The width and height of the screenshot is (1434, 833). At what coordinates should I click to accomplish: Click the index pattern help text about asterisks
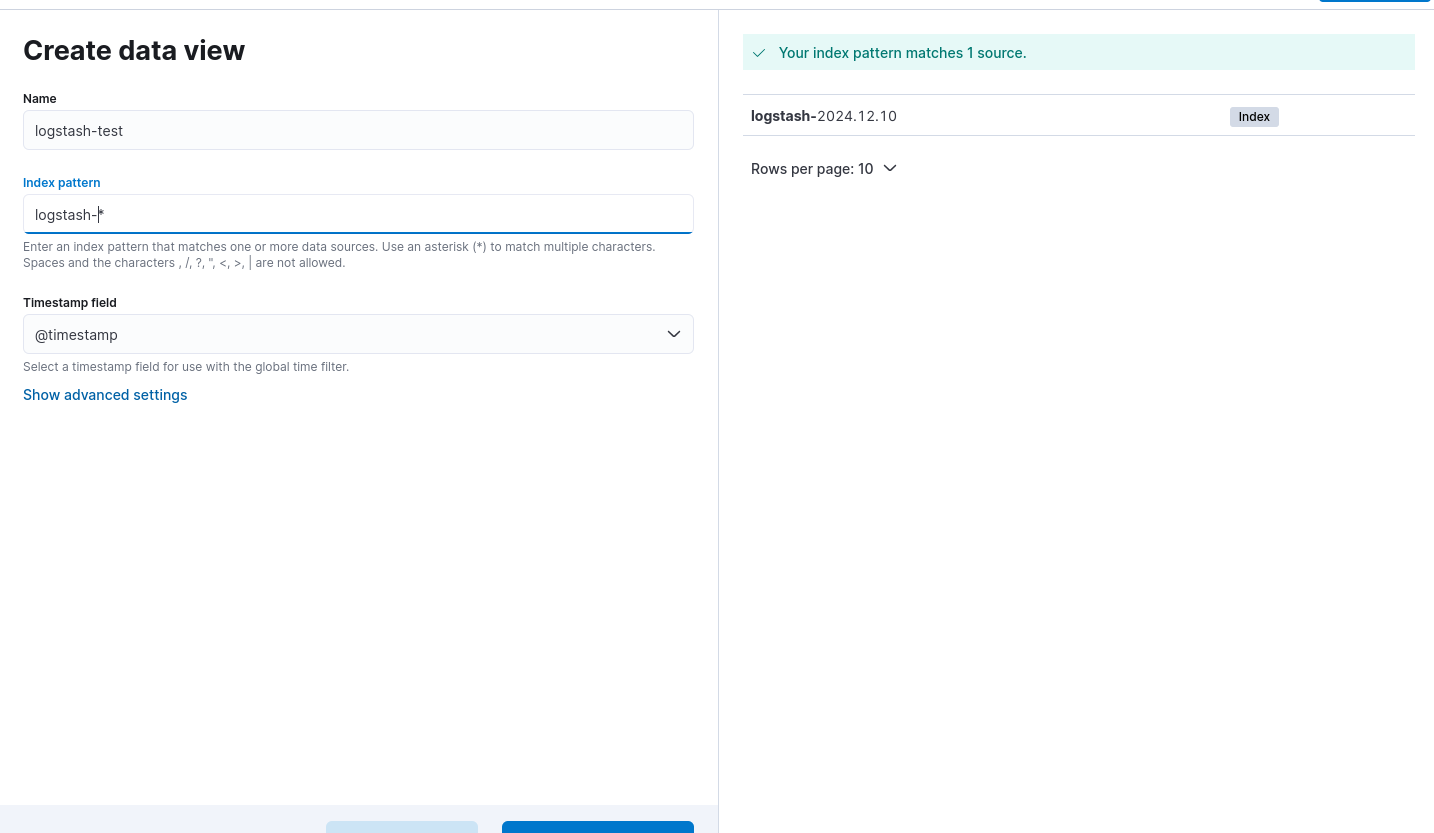coord(339,254)
